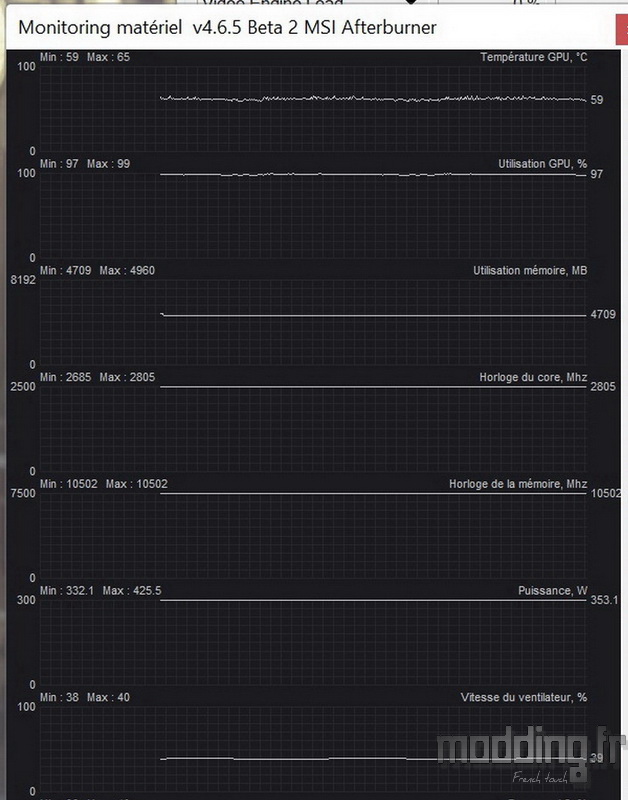Image resolution: width=628 pixels, height=800 pixels.
Task: Click the current memory usage value 4709
Action: tap(603, 314)
